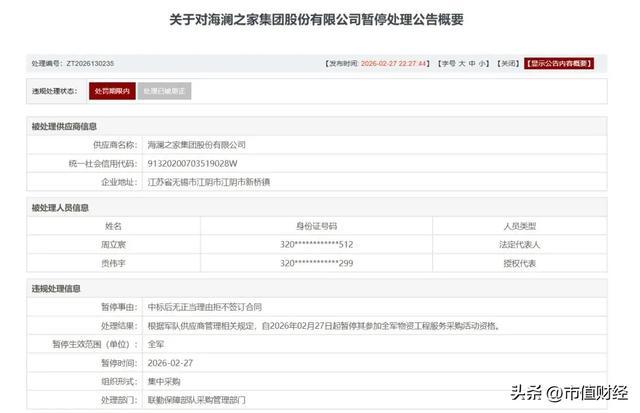Screen dimensions: 640x413
Task: Click supplier name value 海澜之家集团股份有限公司
Action: tap(196, 144)
